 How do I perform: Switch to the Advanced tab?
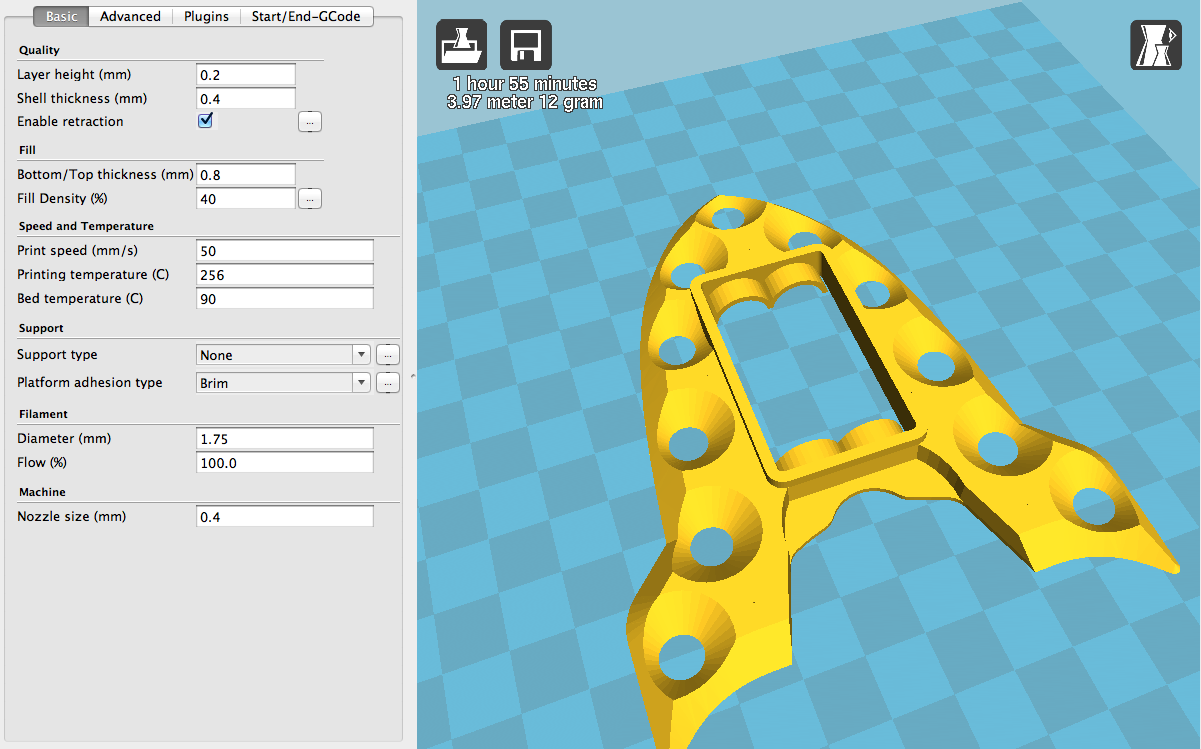[130, 16]
